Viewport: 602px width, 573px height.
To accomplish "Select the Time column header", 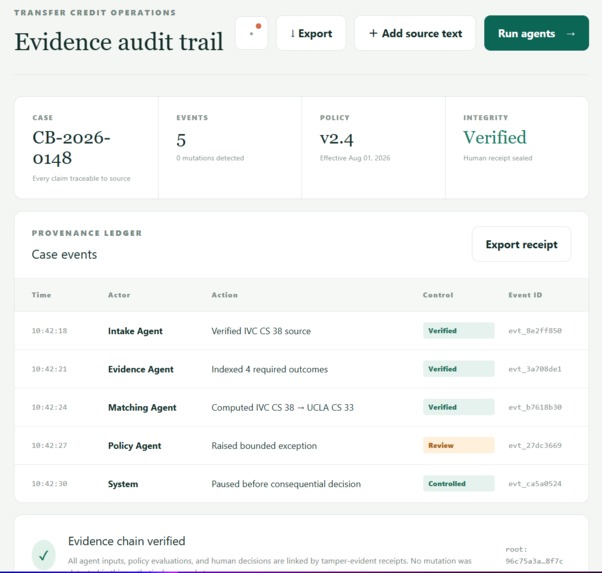I will pyautogui.click(x=41, y=295).
